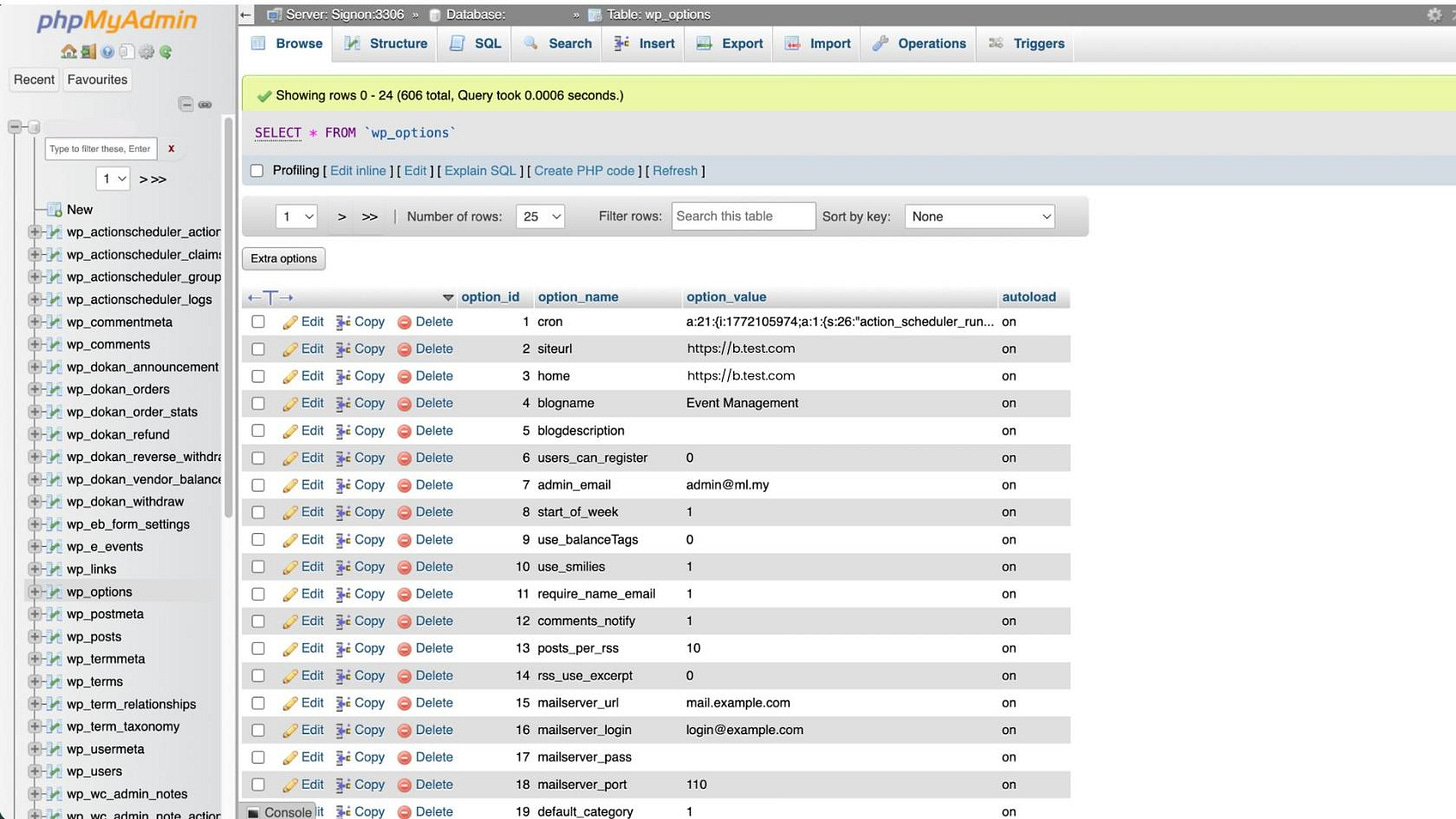
Task: Go to last results page button
Action: pos(369,216)
